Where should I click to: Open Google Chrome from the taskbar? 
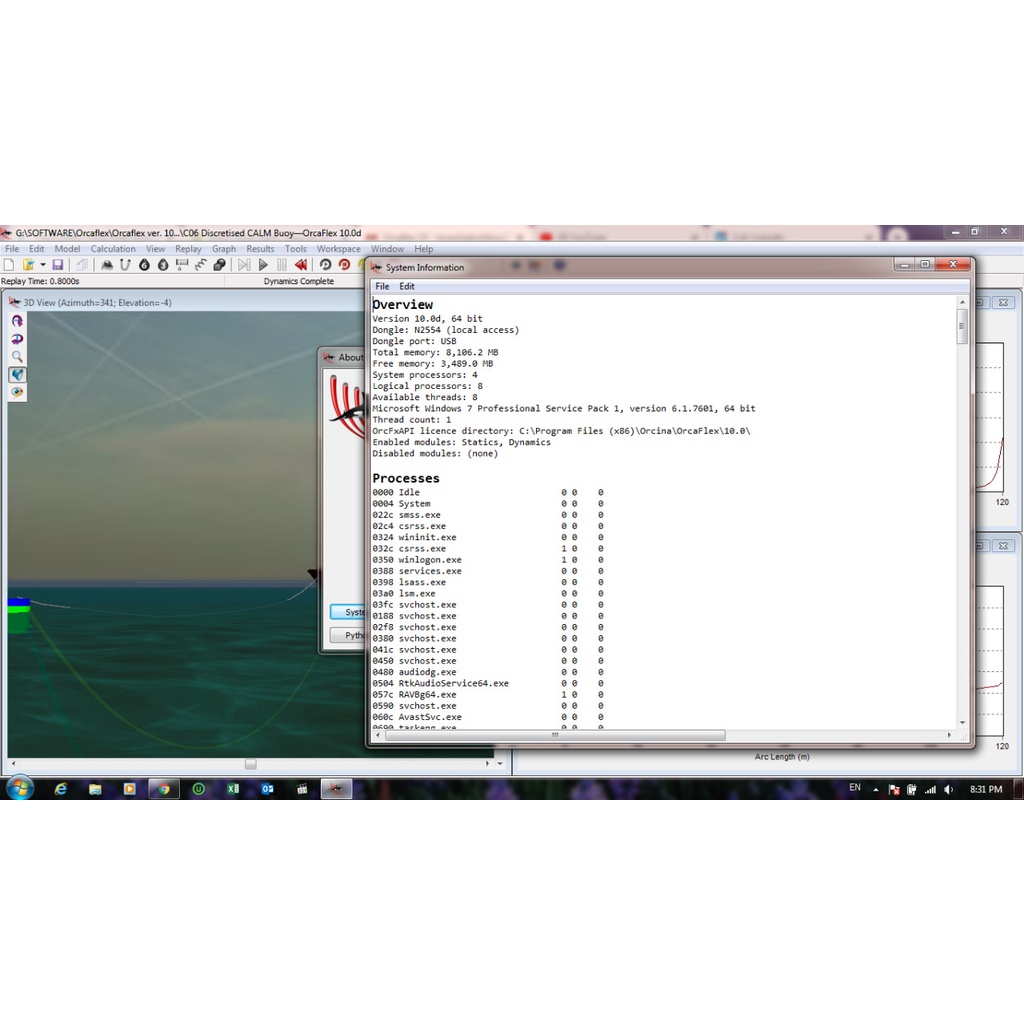(x=163, y=789)
